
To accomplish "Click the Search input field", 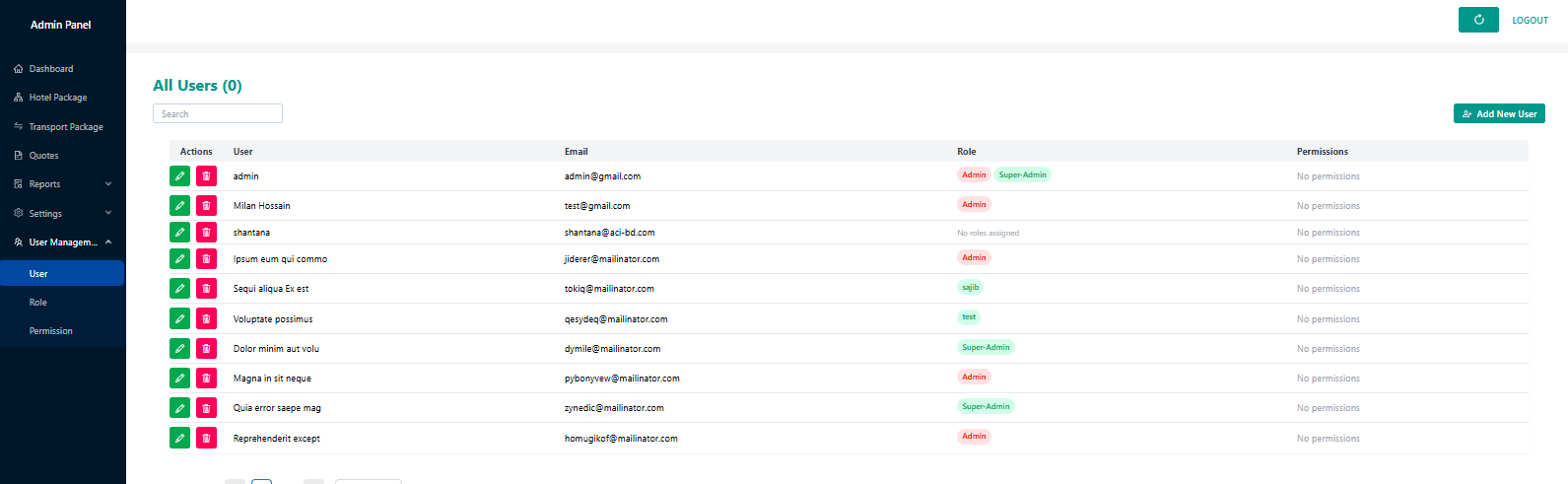I will coord(218,114).
